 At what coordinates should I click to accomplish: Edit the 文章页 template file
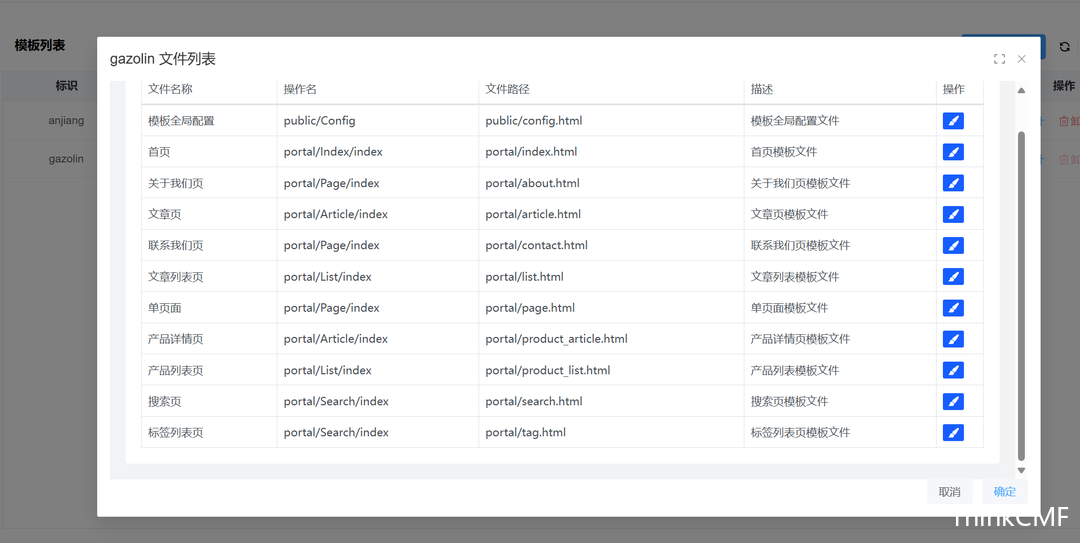tap(953, 214)
